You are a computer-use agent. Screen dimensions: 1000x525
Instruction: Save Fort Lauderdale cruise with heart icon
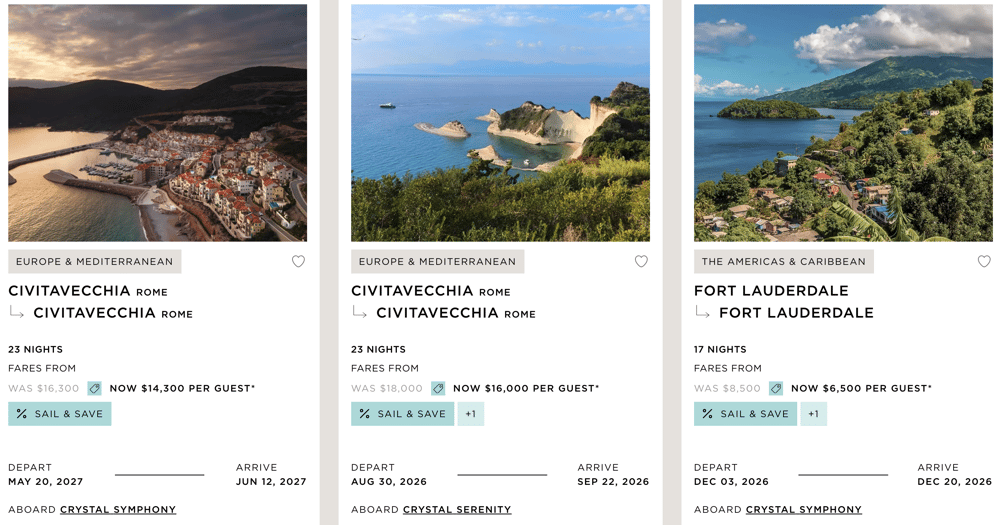point(984,262)
